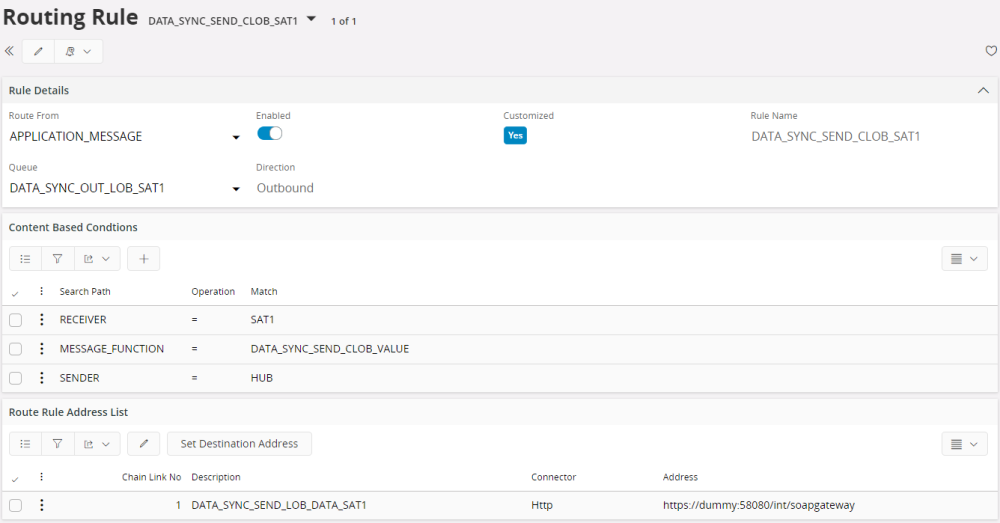Sort by the Search Path column header
The height and width of the screenshot is (523, 1000).
[85, 292]
